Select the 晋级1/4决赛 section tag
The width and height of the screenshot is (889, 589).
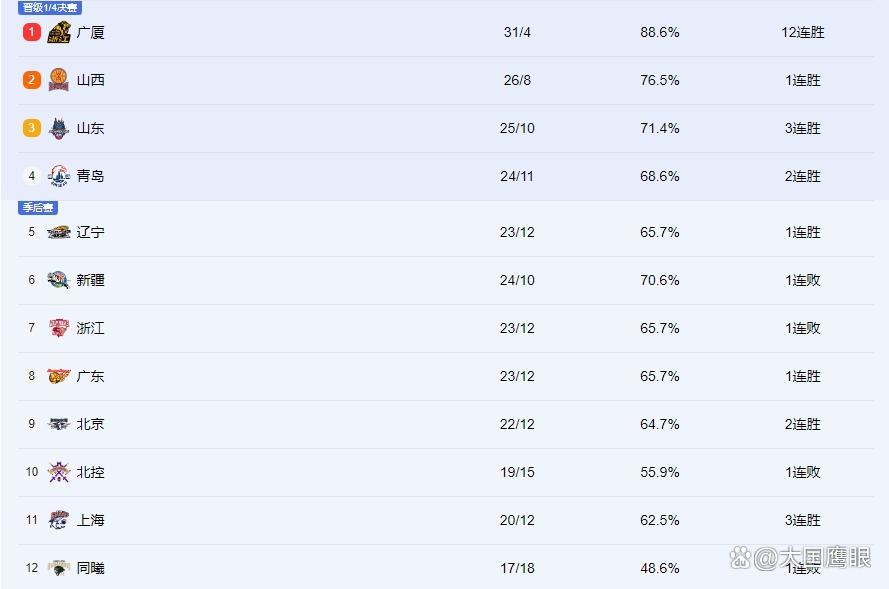coord(50,8)
